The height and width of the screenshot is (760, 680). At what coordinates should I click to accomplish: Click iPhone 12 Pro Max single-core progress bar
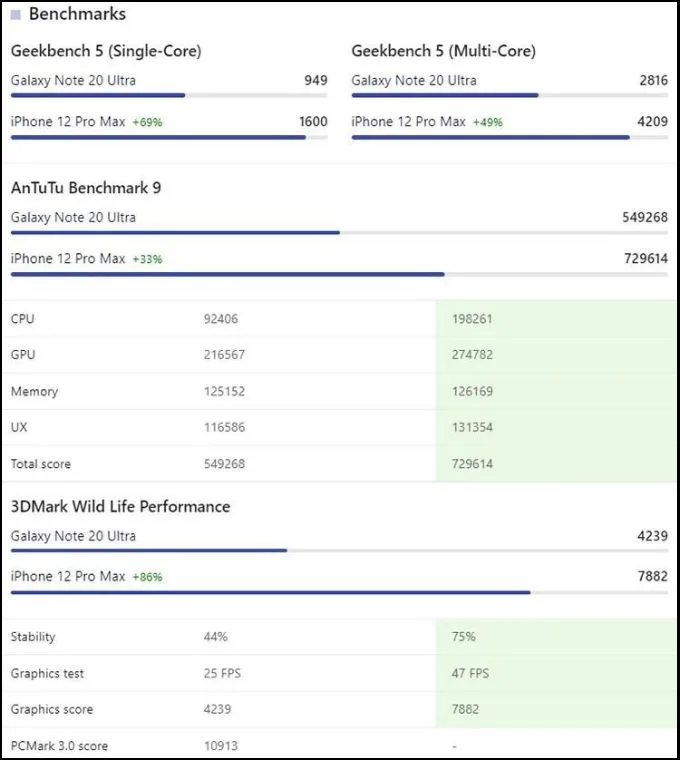[169, 137]
